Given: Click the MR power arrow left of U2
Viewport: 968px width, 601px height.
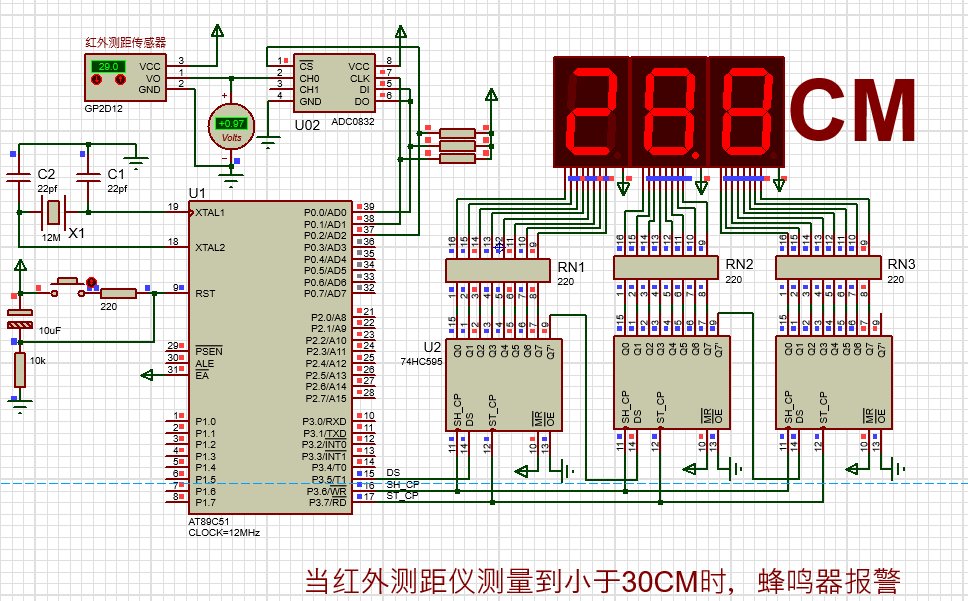Looking at the screenshot, I should pos(522,471).
